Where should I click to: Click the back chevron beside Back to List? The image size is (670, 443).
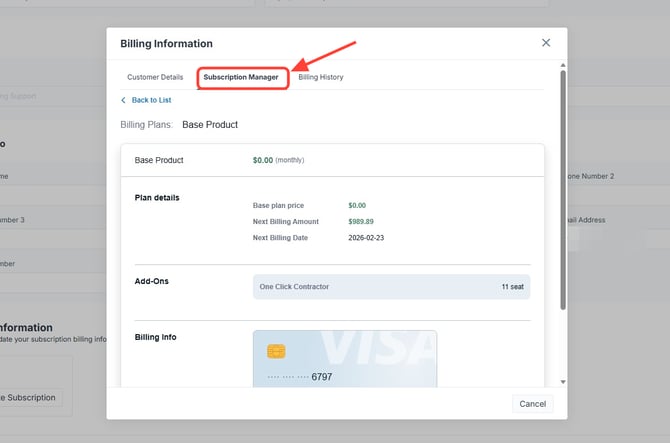click(124, 100)
